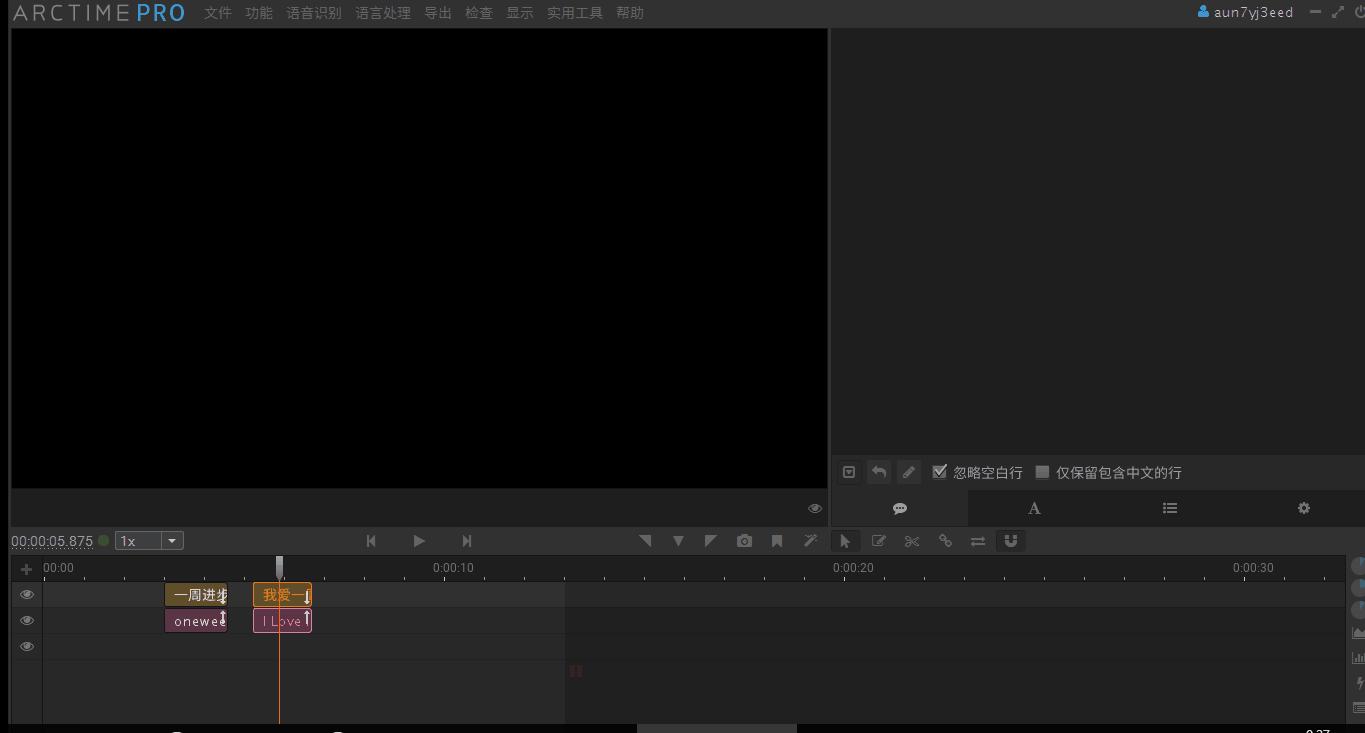Open the subtitle style panel (A icon)
The image size is (1365, 733).
coord(1034,508)
